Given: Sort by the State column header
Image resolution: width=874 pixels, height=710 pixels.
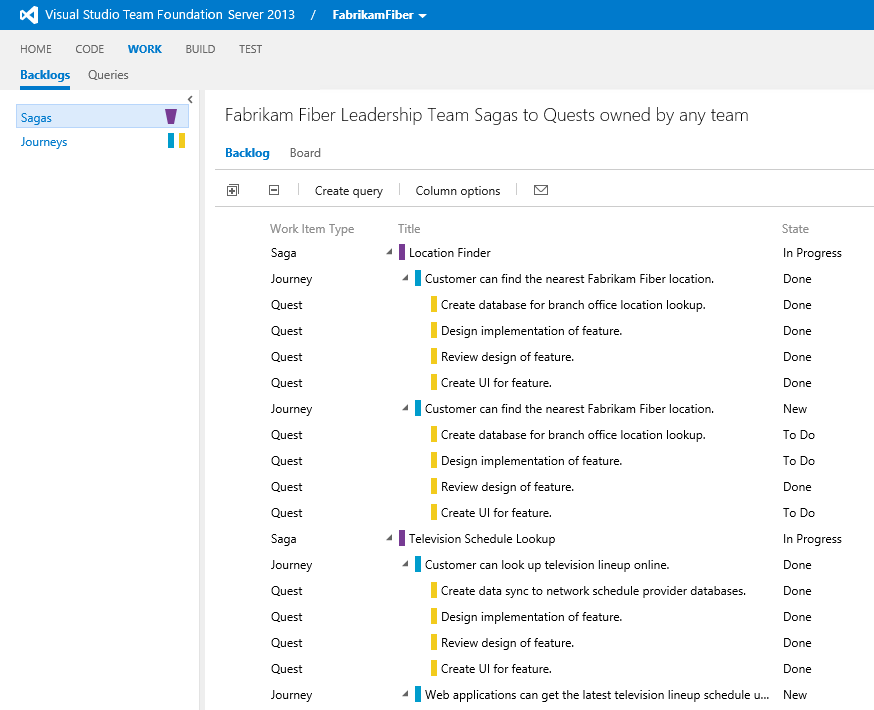Looking at the screenshot, I should pos(795,229).
